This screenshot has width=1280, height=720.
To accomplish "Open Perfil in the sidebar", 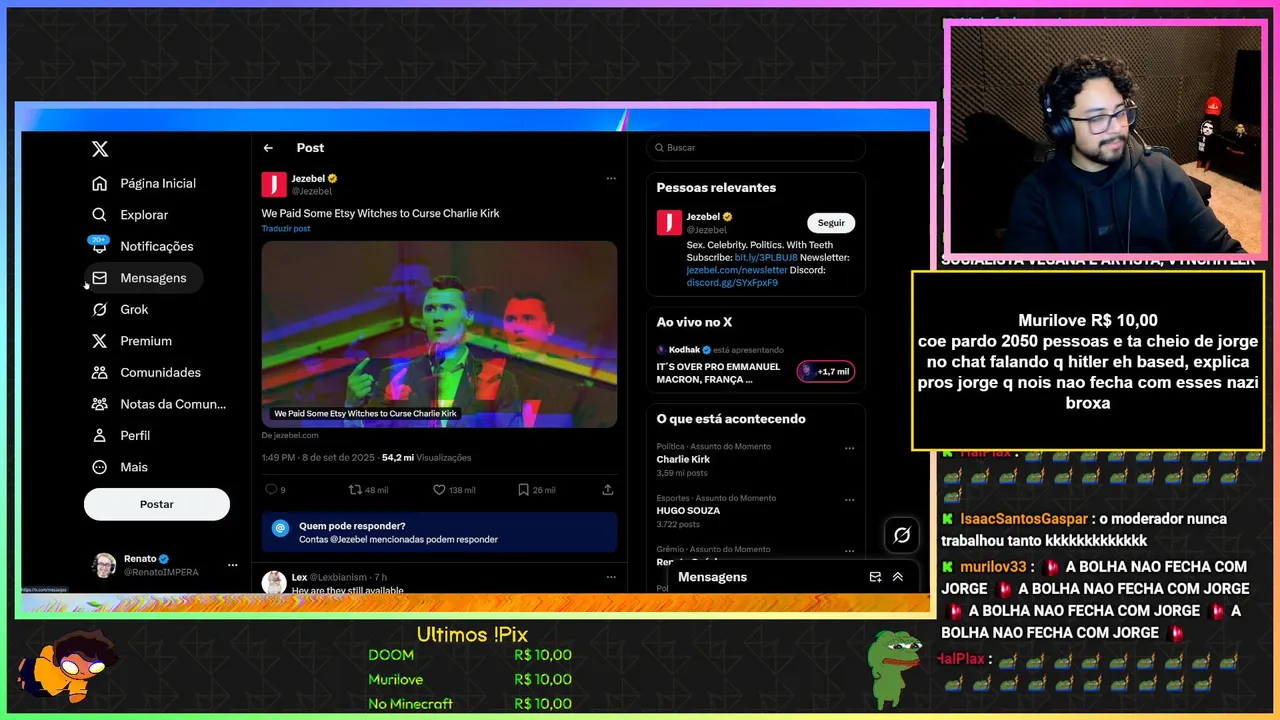I will (x=121, y=436).
